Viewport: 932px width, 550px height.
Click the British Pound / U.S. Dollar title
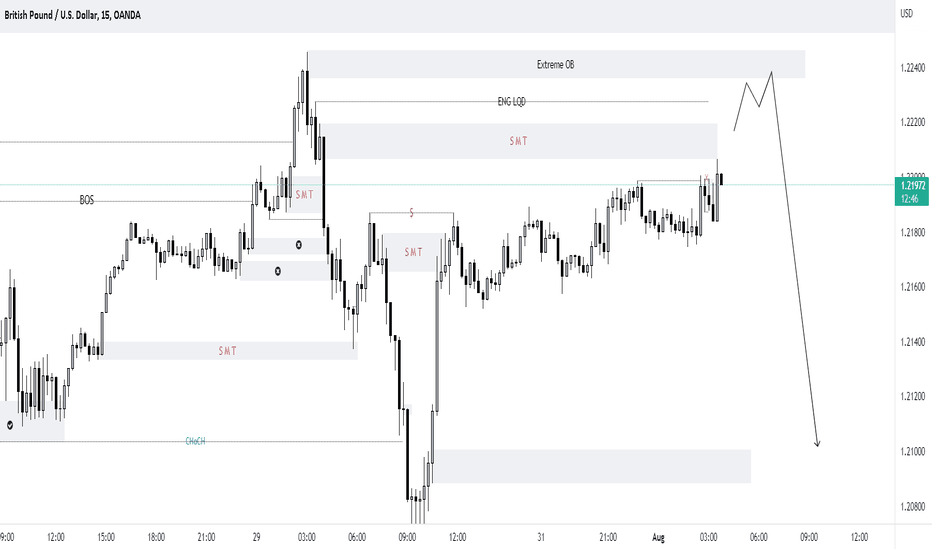tap(51, 15)
